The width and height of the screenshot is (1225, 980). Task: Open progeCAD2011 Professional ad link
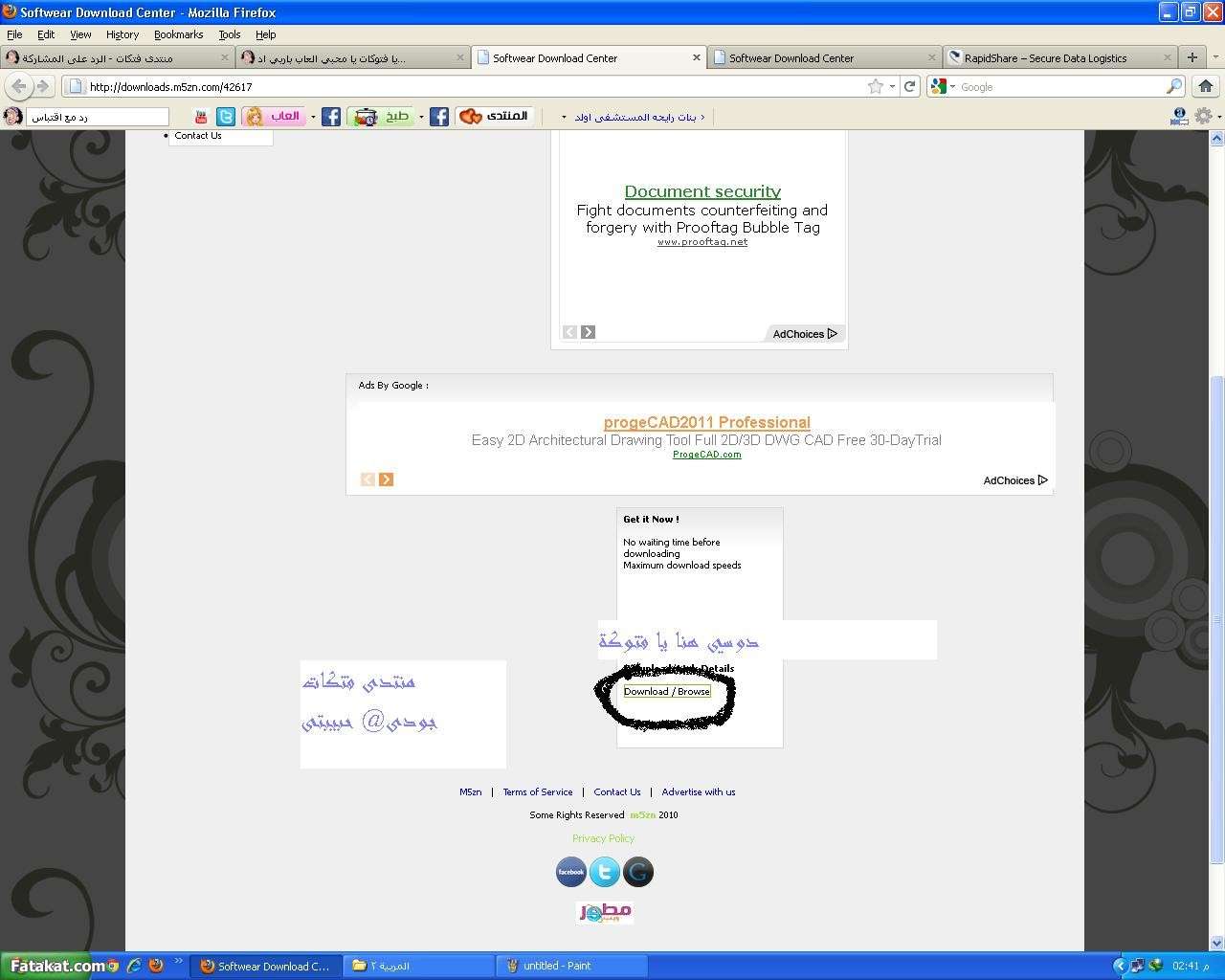click(707, 422)
